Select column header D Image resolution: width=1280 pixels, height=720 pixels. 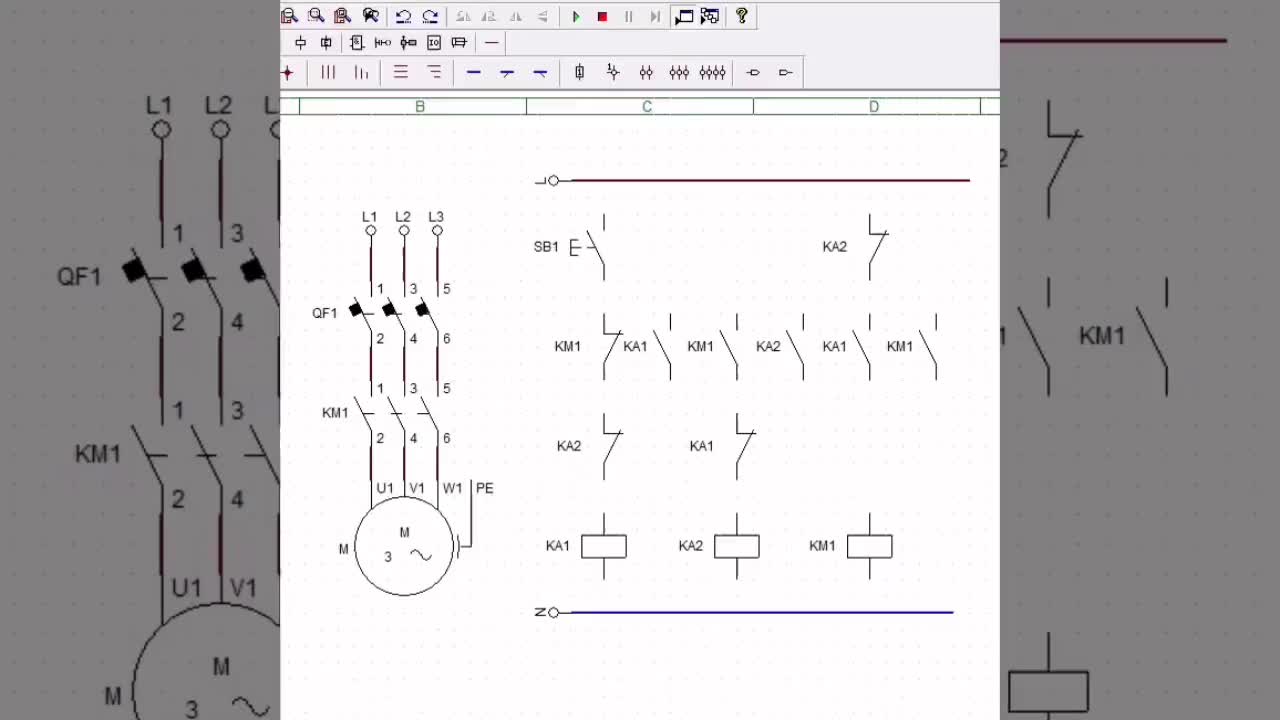874,106
